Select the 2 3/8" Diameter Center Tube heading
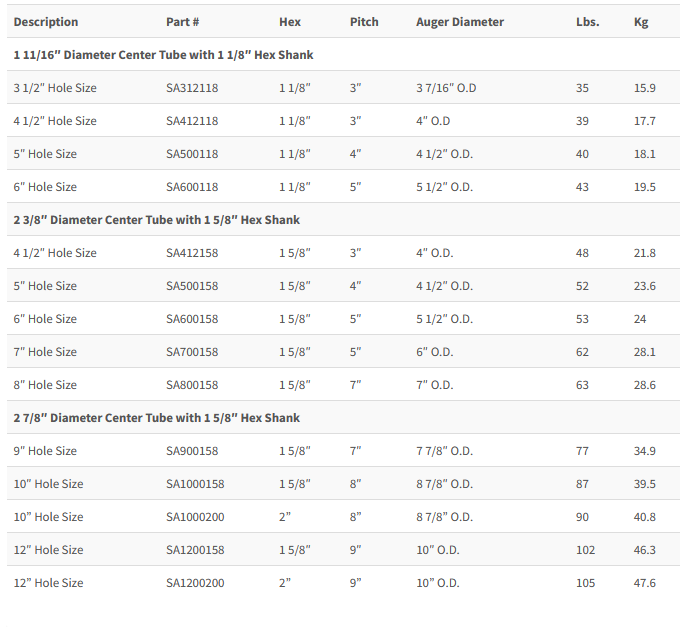This screenshot has width=680, height=627. tap(156, 220)
